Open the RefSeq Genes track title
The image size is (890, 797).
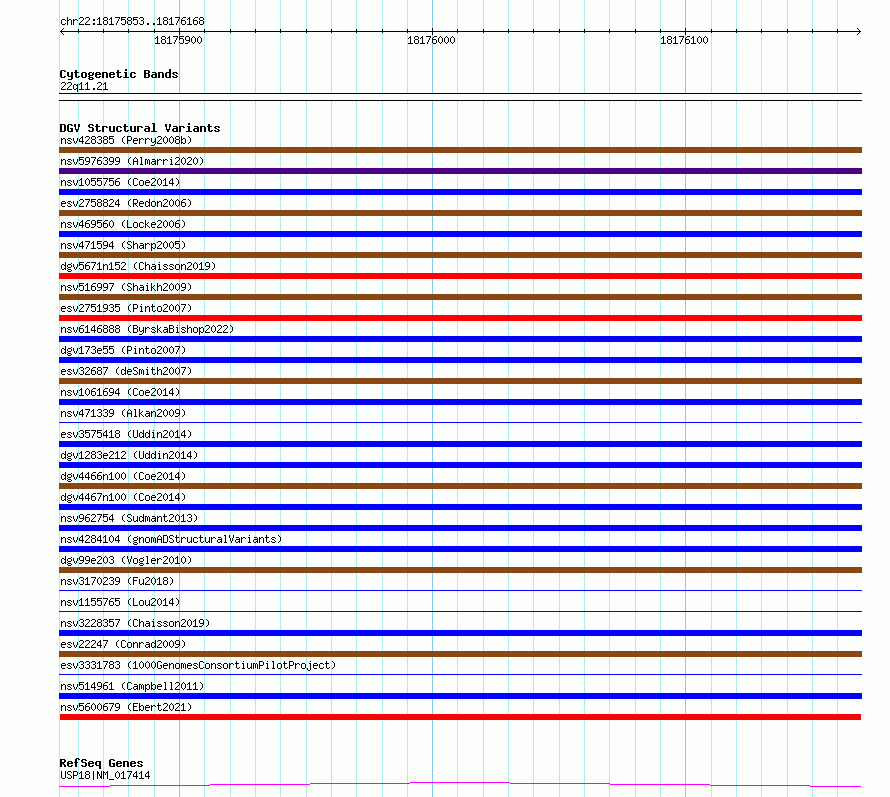coord(101,764)
